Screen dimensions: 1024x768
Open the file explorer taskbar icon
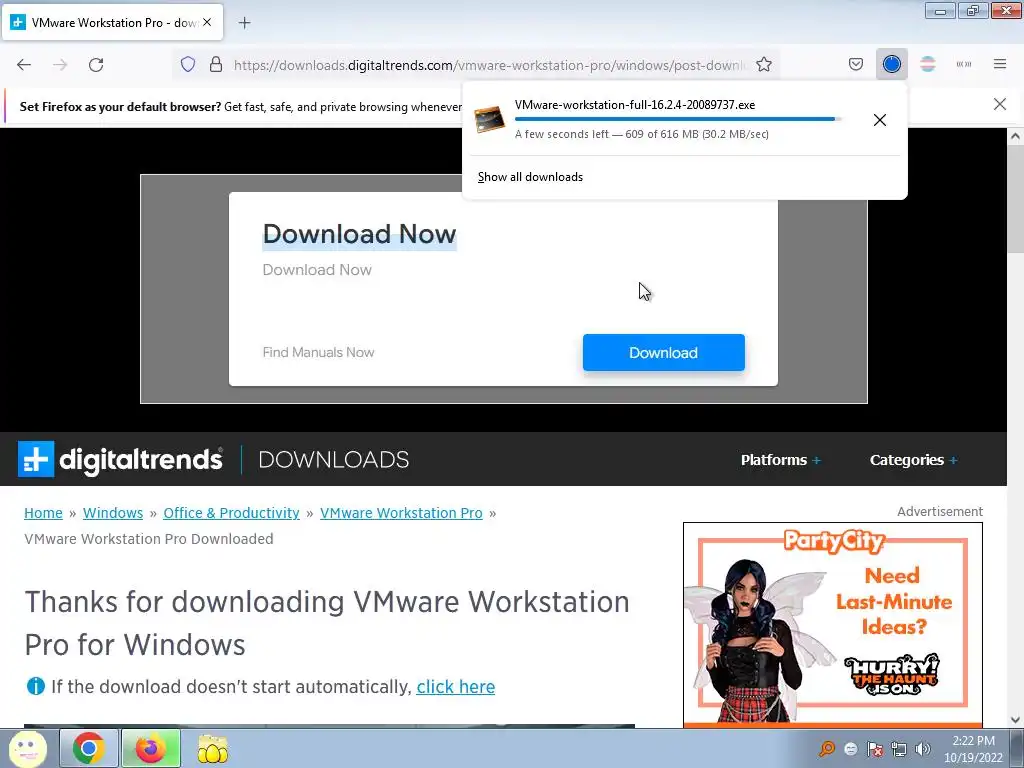[x=212, y=749]
